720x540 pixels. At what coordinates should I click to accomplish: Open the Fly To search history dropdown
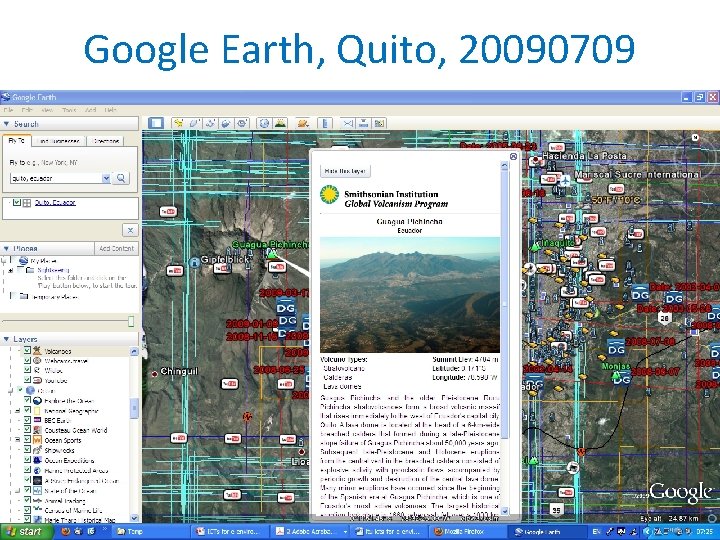point(106,178)
